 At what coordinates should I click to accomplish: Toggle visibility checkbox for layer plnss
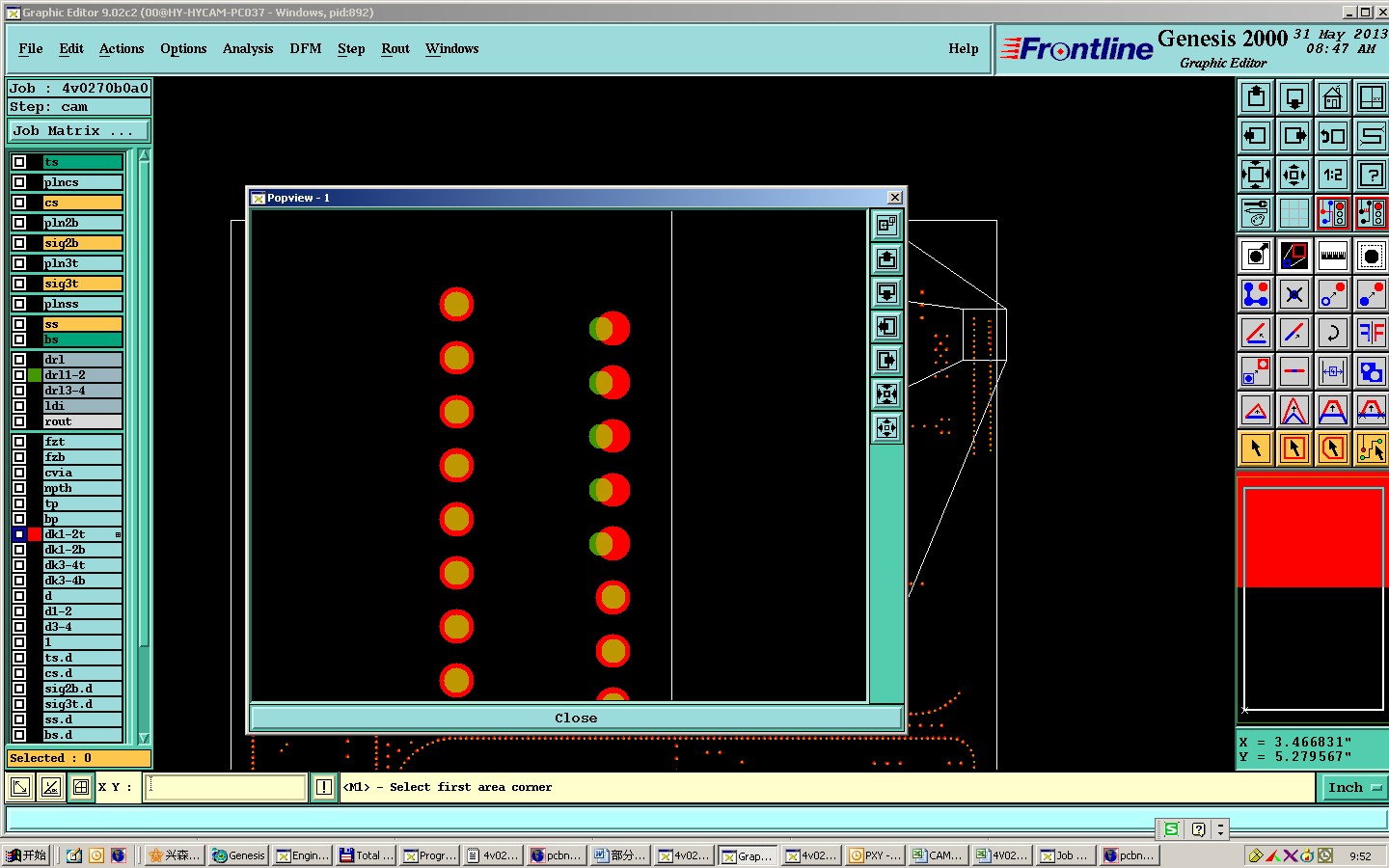pos(19,304)
